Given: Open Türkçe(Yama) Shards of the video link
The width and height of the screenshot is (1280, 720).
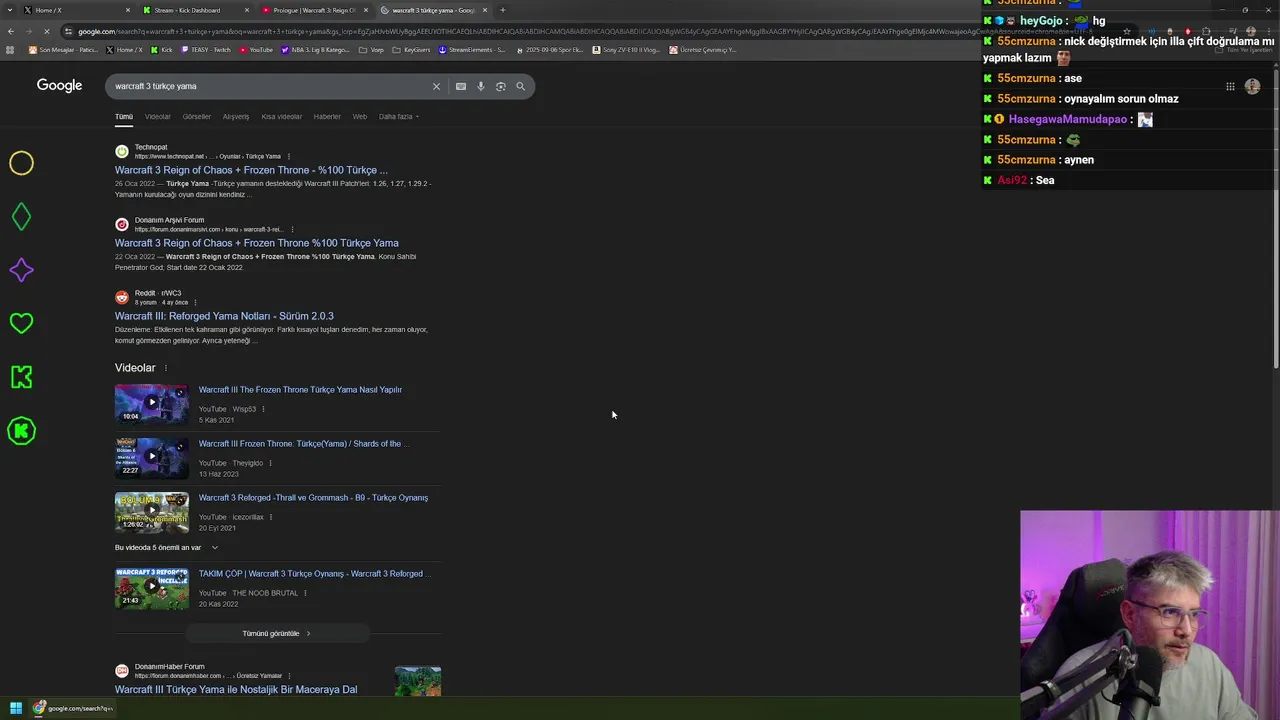Looking at the screenshot, I should (x=304, y=444).
